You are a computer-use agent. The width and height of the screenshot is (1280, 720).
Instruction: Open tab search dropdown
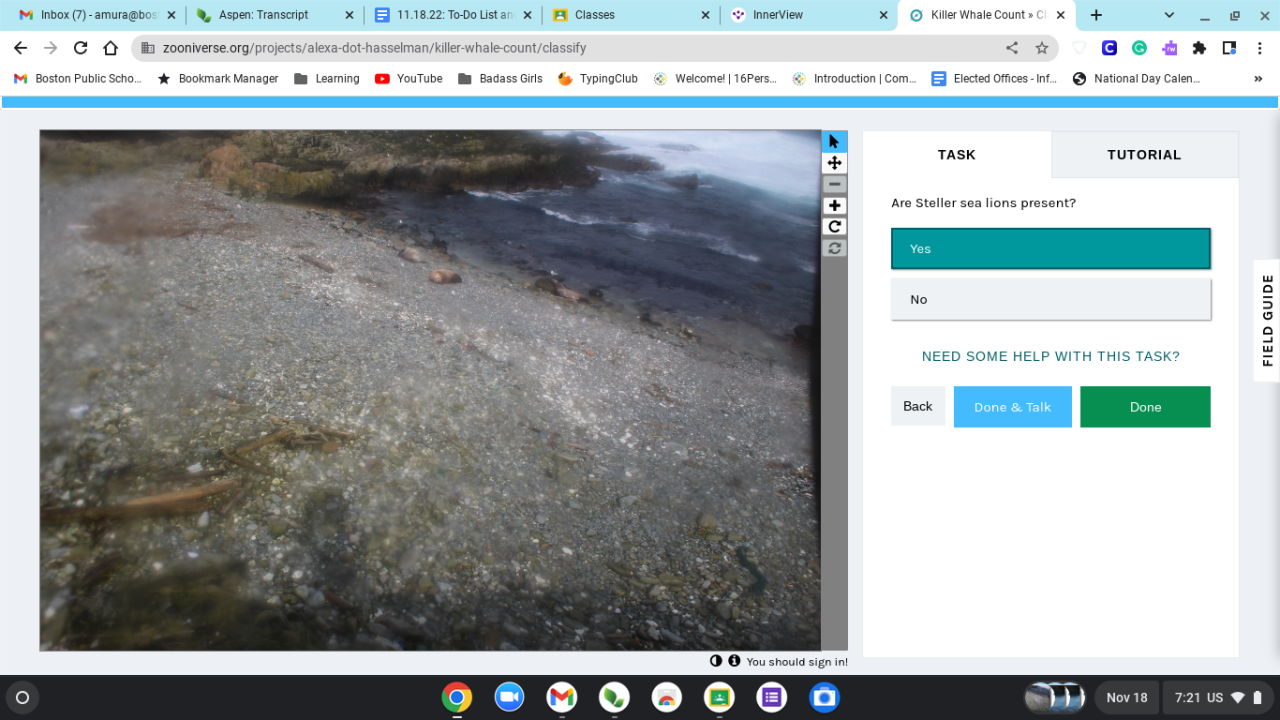click(1169, 15)
